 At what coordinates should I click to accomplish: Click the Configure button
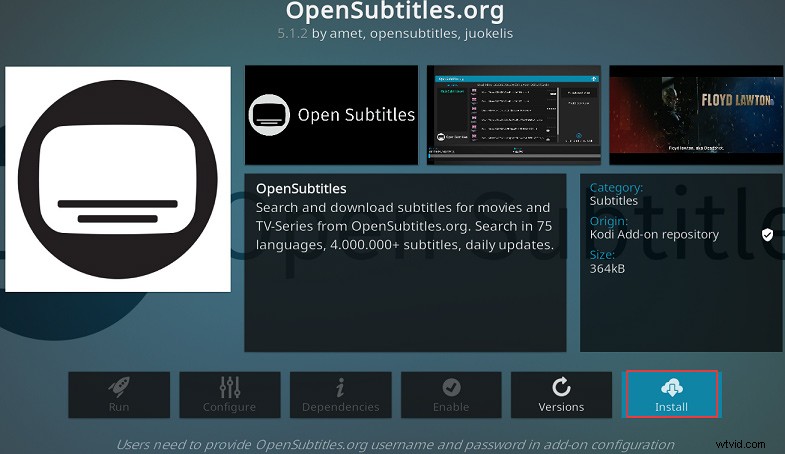point(230,394)
